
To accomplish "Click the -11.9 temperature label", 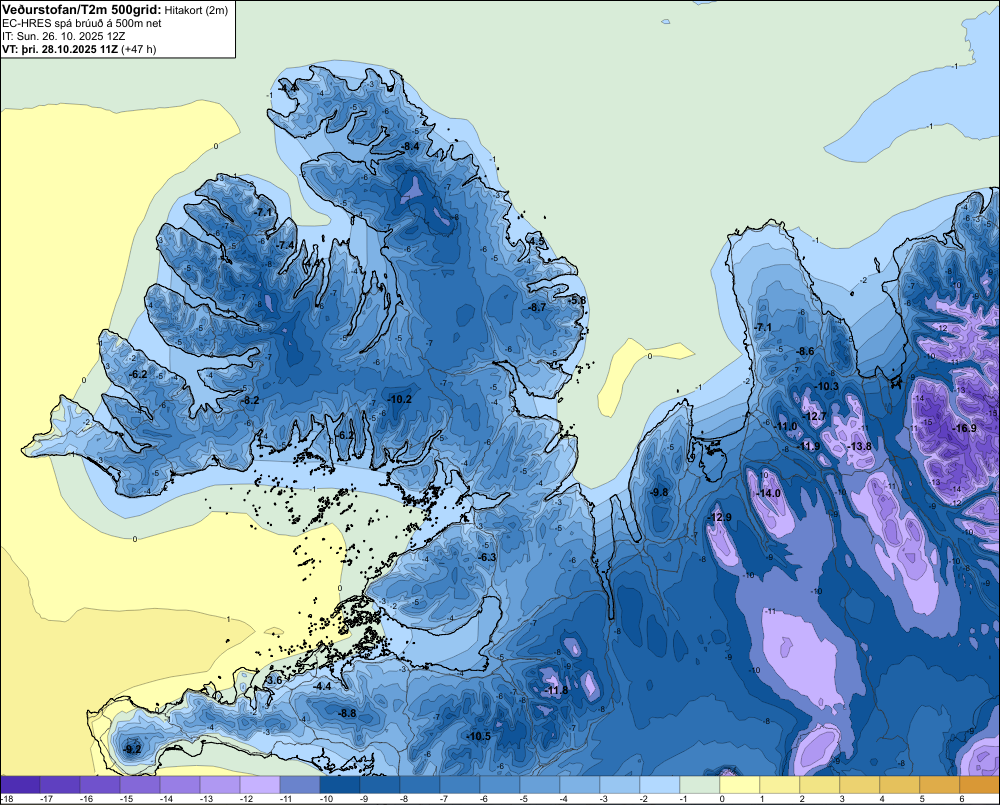I will coord(809,446).
